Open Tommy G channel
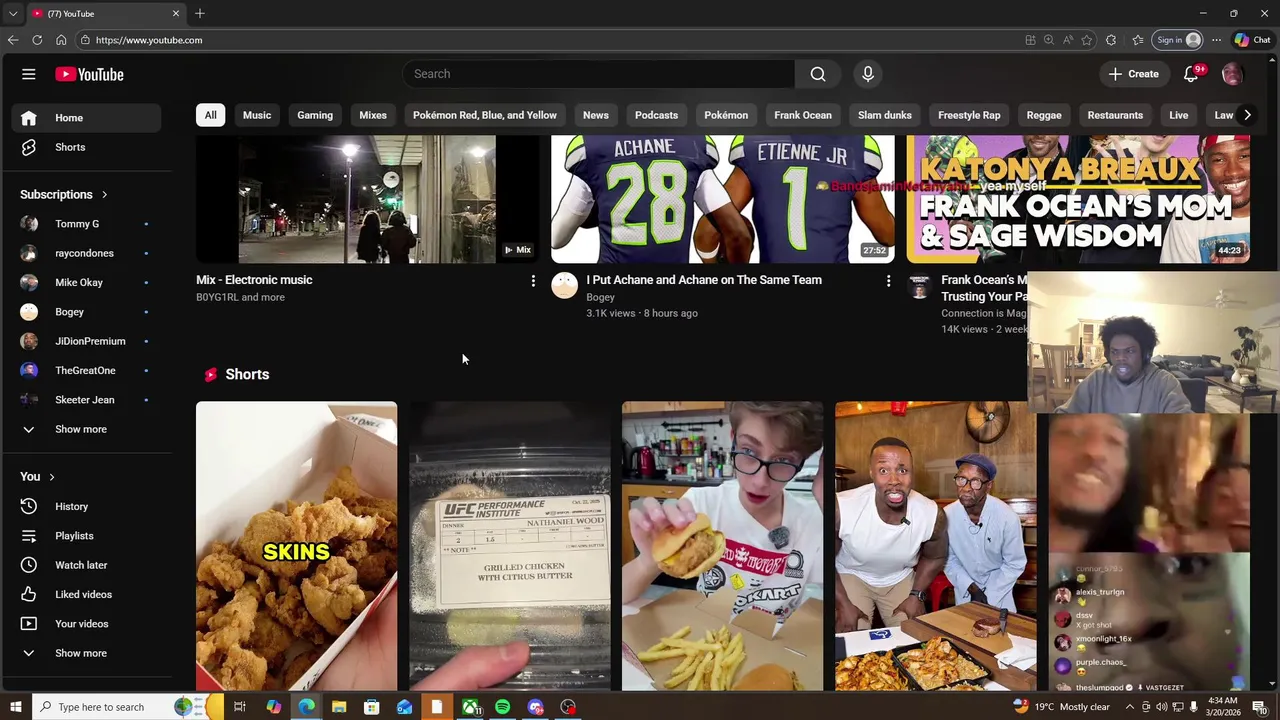Viewport: 1280px width, 720px height. (86, 224)
